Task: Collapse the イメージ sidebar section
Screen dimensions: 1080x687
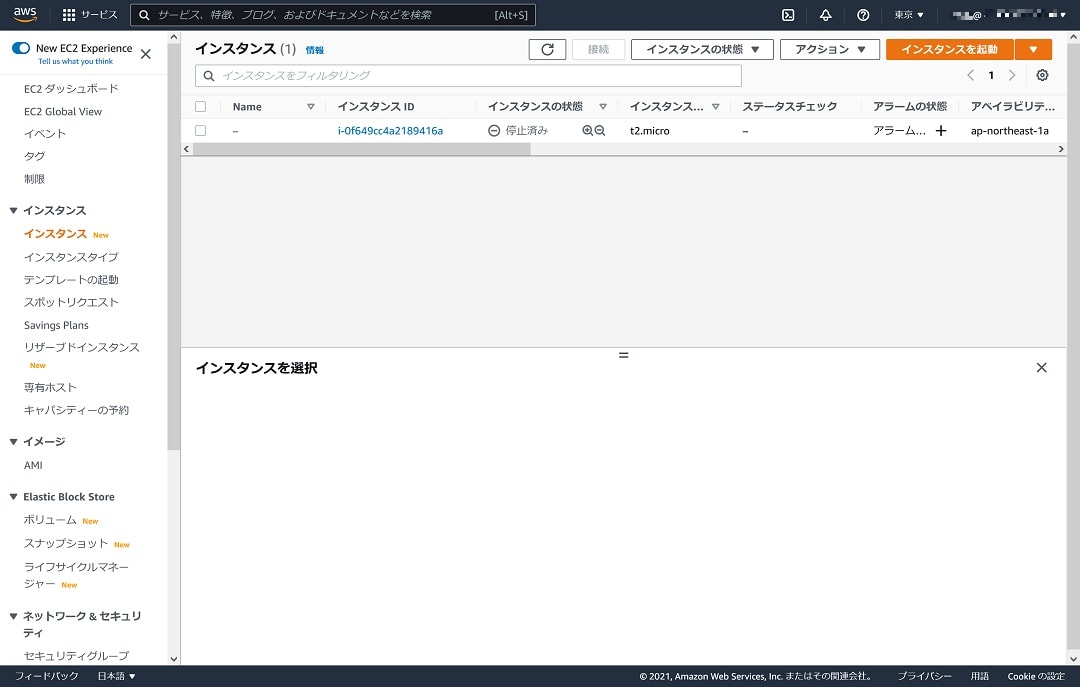Action: click(x=13, y=442)
